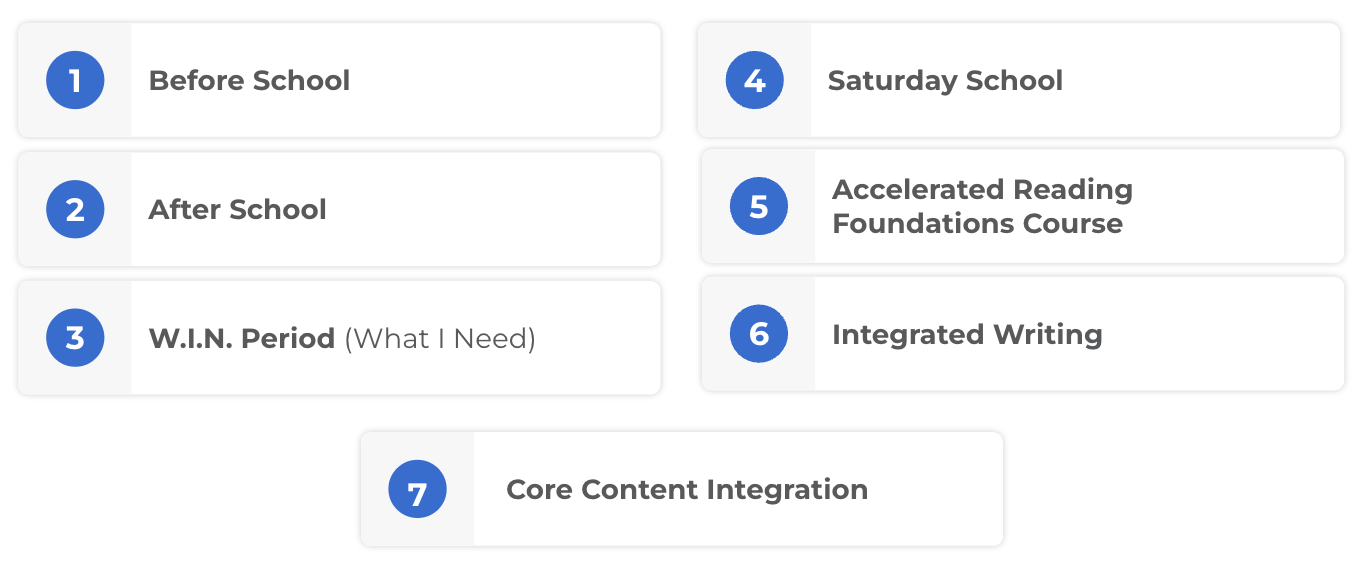Select the Before School label

[249, 80]
